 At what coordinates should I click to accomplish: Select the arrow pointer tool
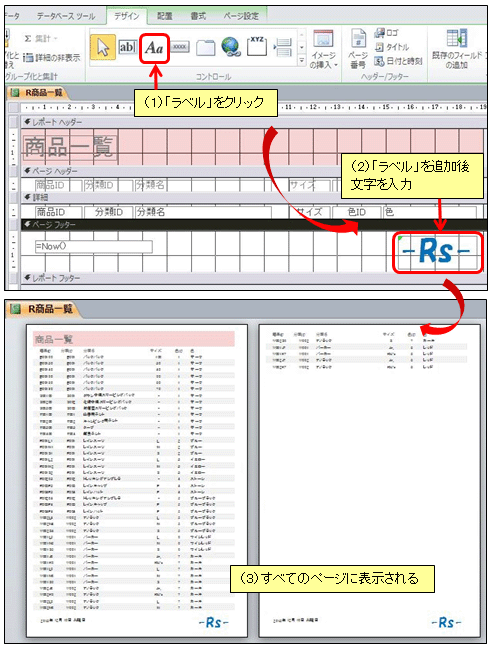click(102, 47)
